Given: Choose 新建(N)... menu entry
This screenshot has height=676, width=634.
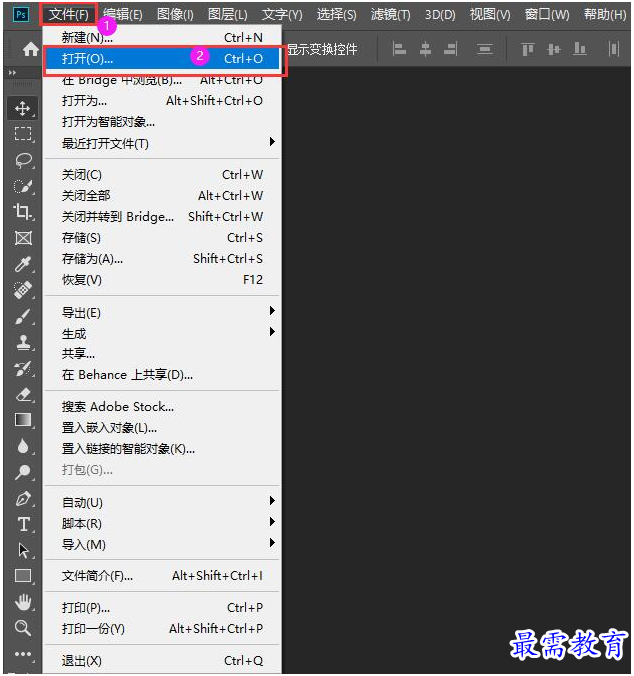Looking at the screenshot, I should coord(162,38).
